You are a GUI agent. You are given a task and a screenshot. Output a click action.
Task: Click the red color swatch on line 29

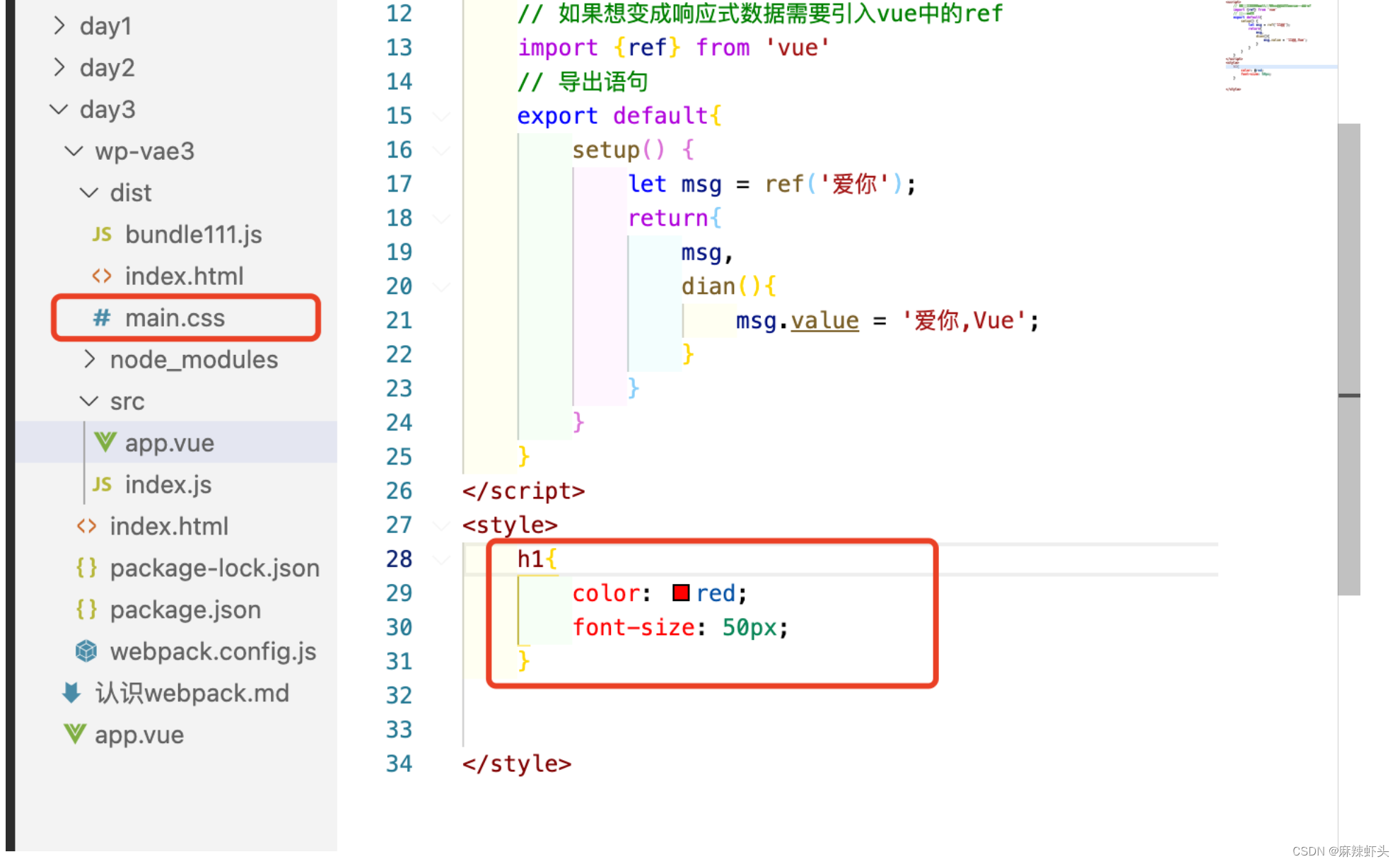[x=681, y=593]
